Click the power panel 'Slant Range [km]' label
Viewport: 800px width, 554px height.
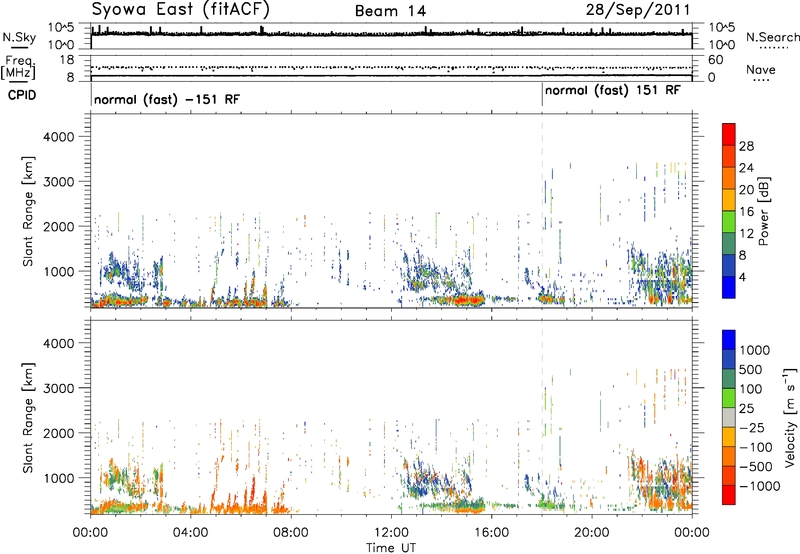tap(28, 211)
